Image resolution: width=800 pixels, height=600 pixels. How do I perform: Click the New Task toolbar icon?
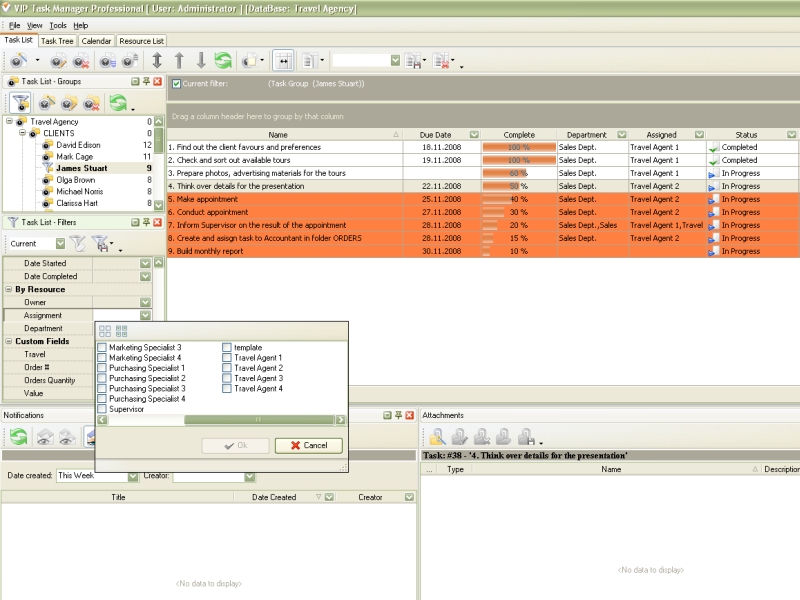(19, 61)
